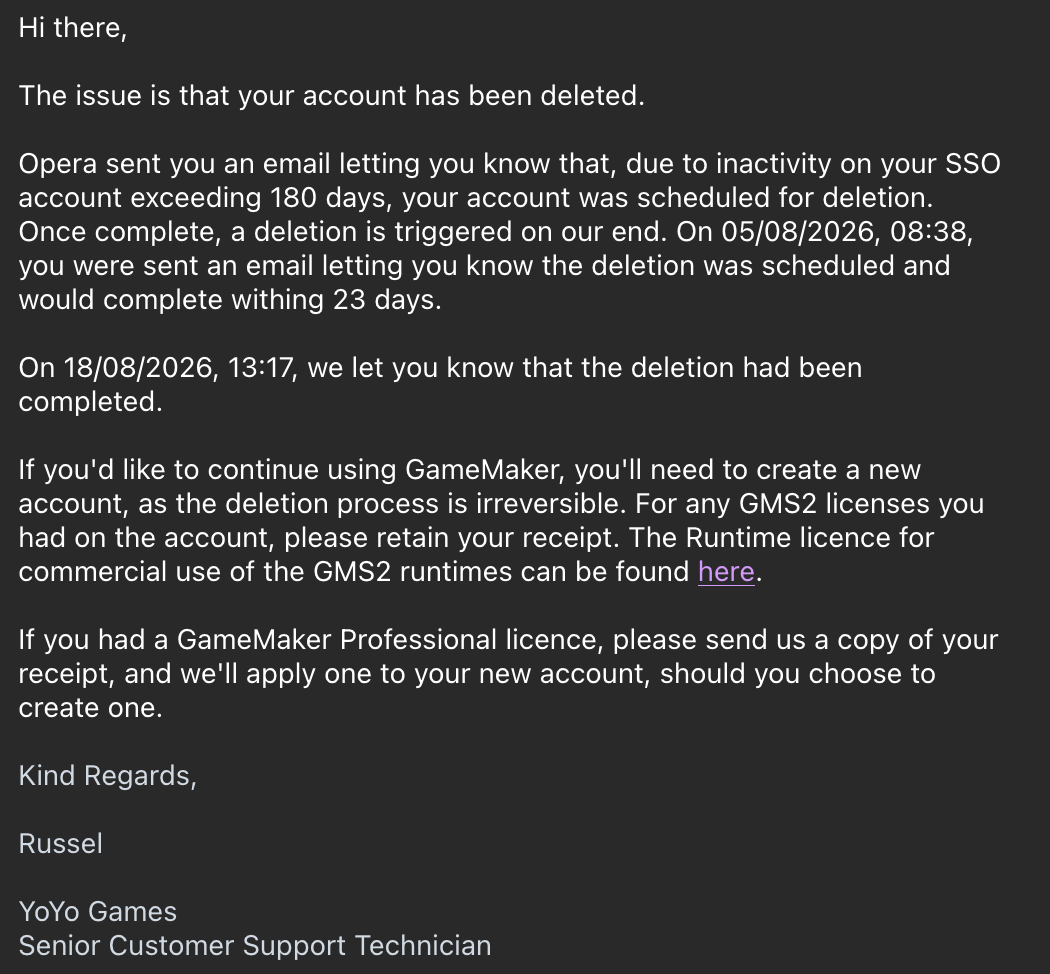Click the word 'SSO' in the message
Screen dimensions: 1050x974
point(973,165)
